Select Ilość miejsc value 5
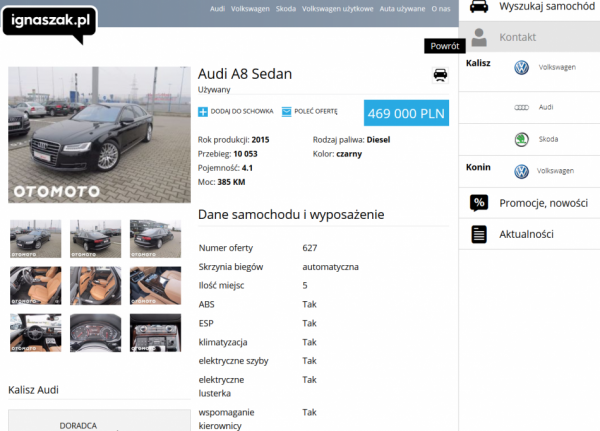Viewport: 600px width, 431px height. coord(305,286)
